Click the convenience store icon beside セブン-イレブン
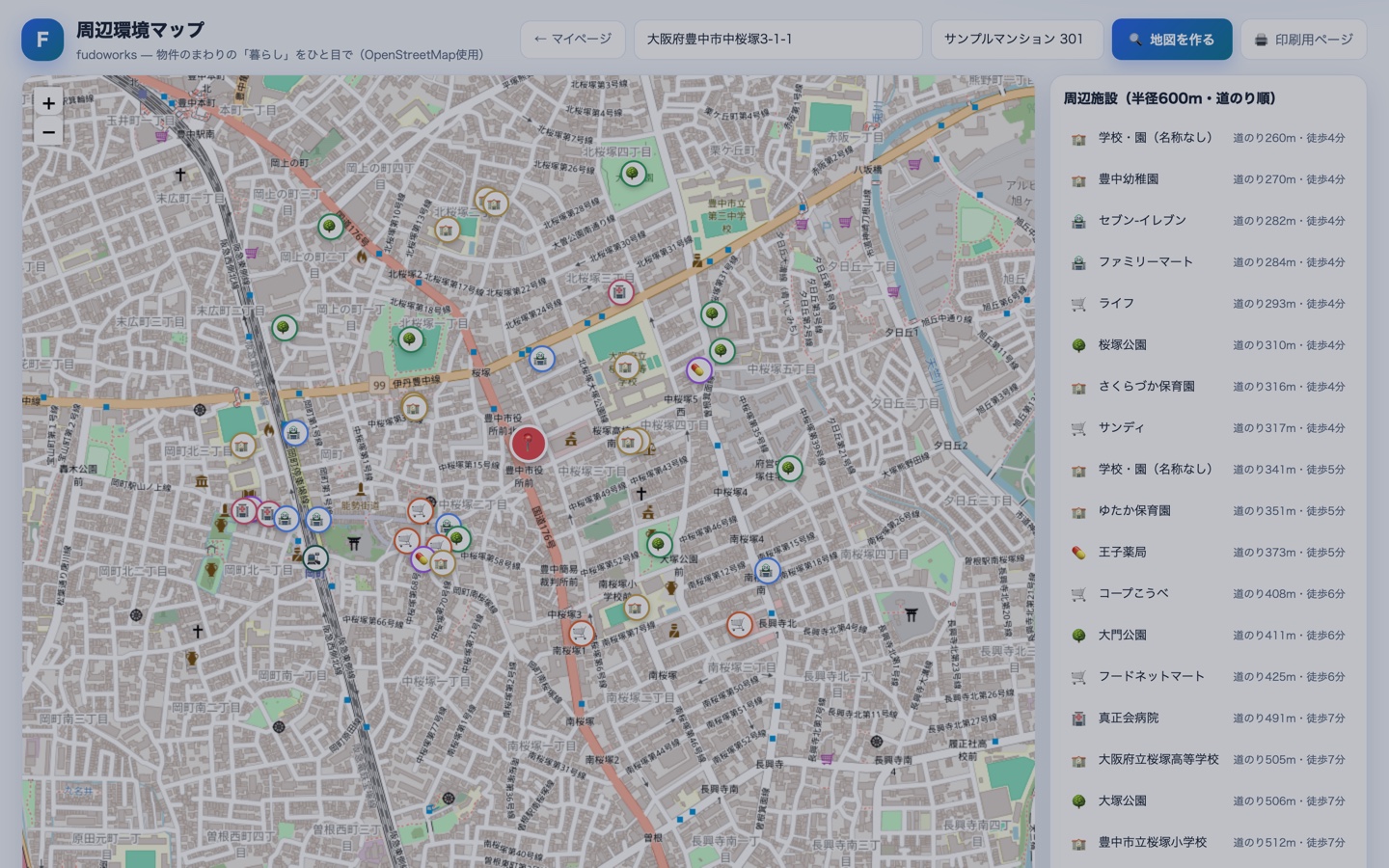 click(1078, 221)
